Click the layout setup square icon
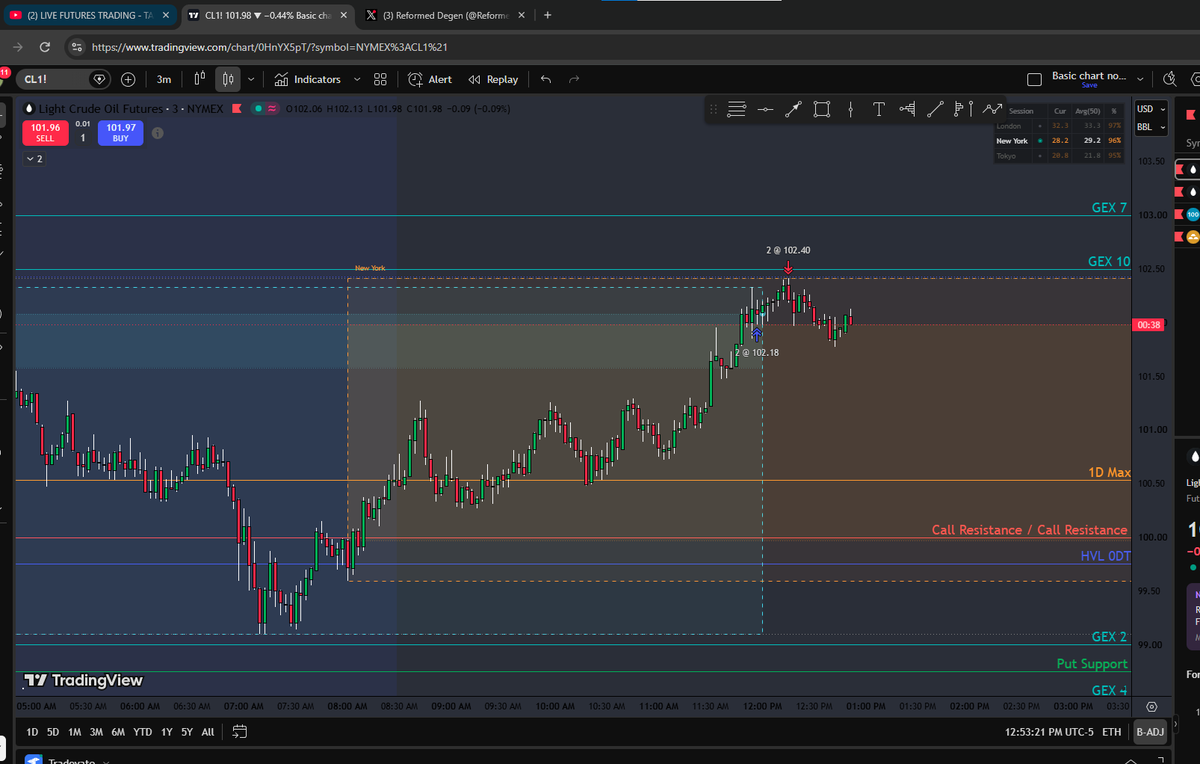 [1035, 79]
